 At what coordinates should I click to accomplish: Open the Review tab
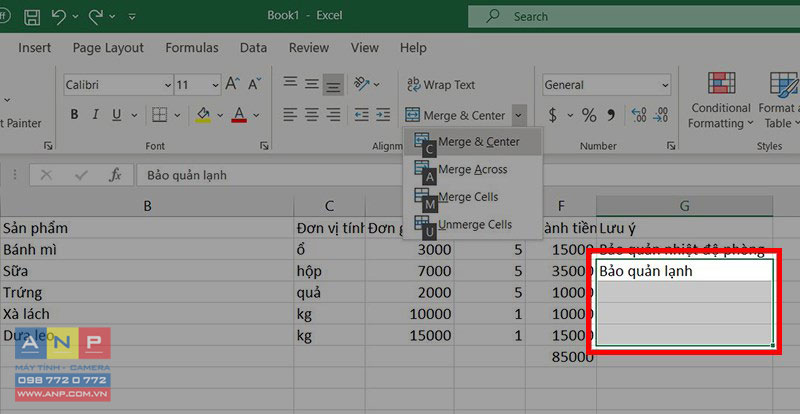click(x=309, y=48)
